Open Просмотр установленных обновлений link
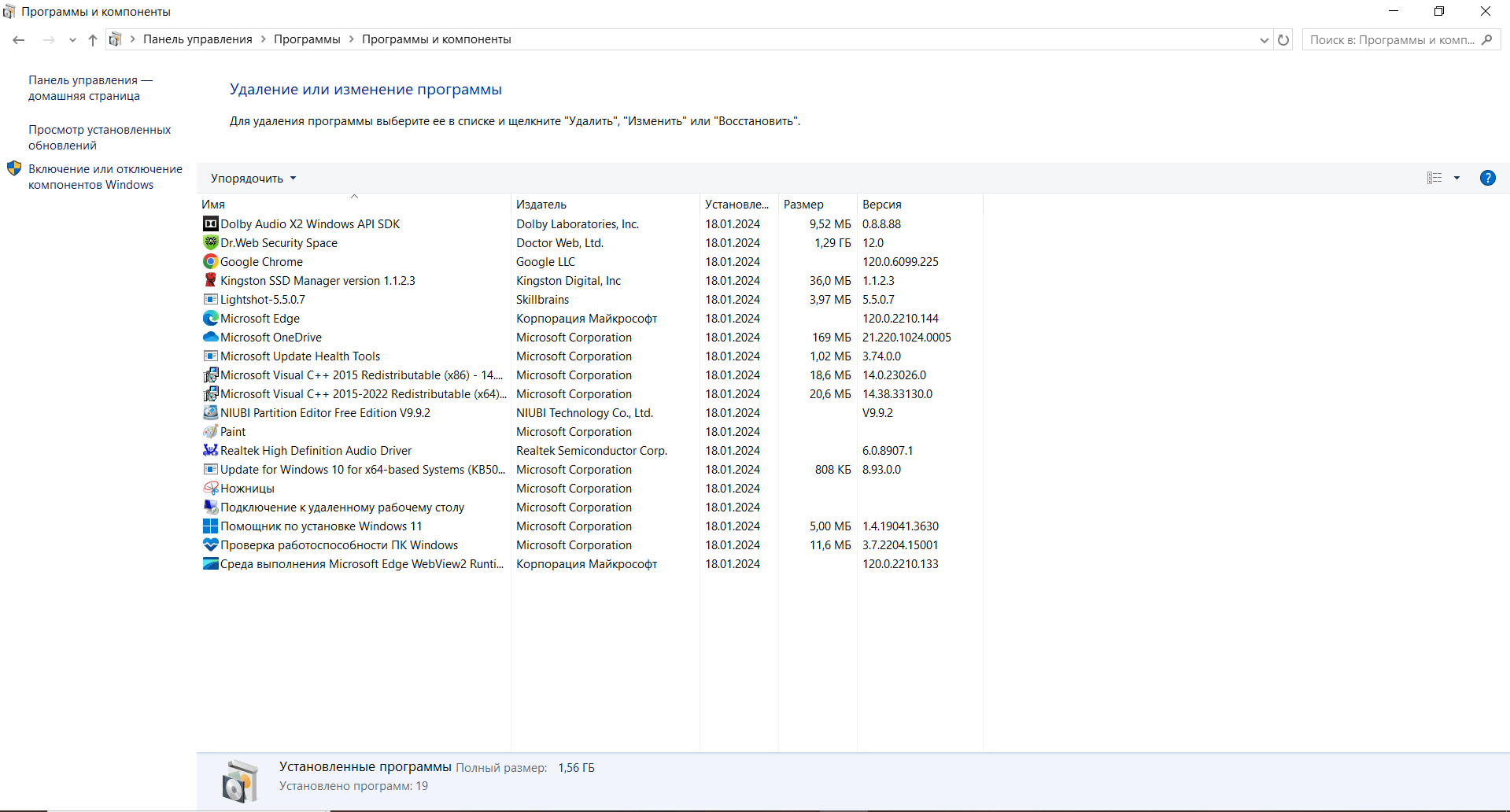1510x812 pixels. pos(99,138)
